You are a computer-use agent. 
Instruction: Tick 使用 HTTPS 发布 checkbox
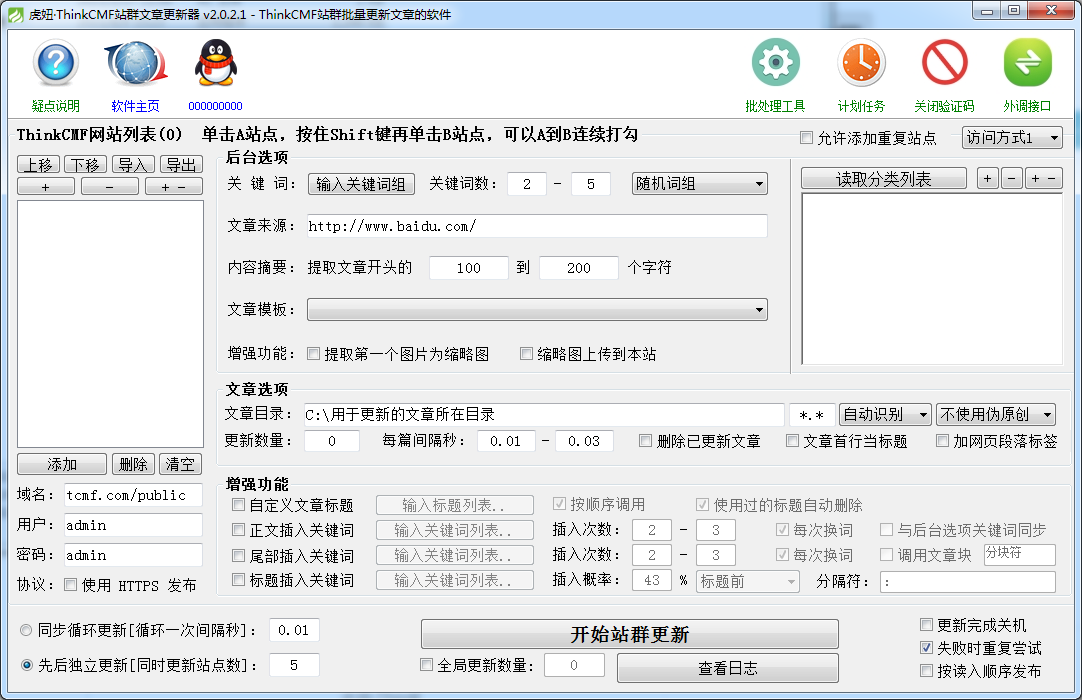tap(70, 585)
